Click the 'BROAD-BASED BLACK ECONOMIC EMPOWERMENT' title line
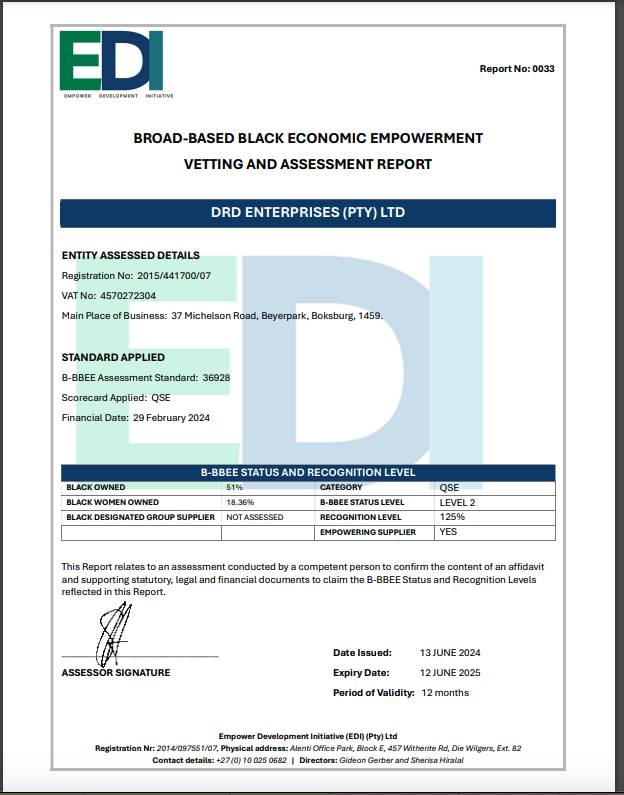Viewport: 624px width, 795px height. tap(308, 138)
